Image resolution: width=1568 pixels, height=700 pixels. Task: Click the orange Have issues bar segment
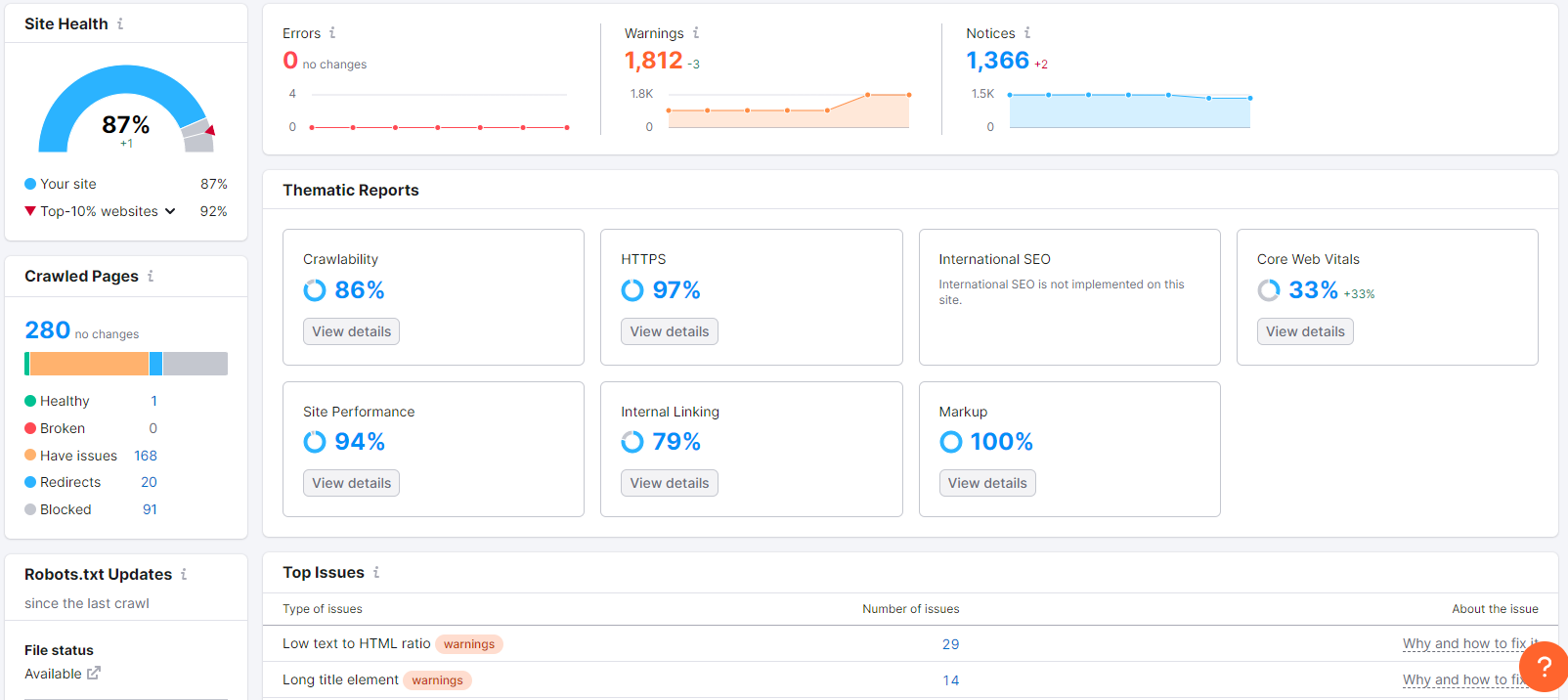(x=89, y=364)
